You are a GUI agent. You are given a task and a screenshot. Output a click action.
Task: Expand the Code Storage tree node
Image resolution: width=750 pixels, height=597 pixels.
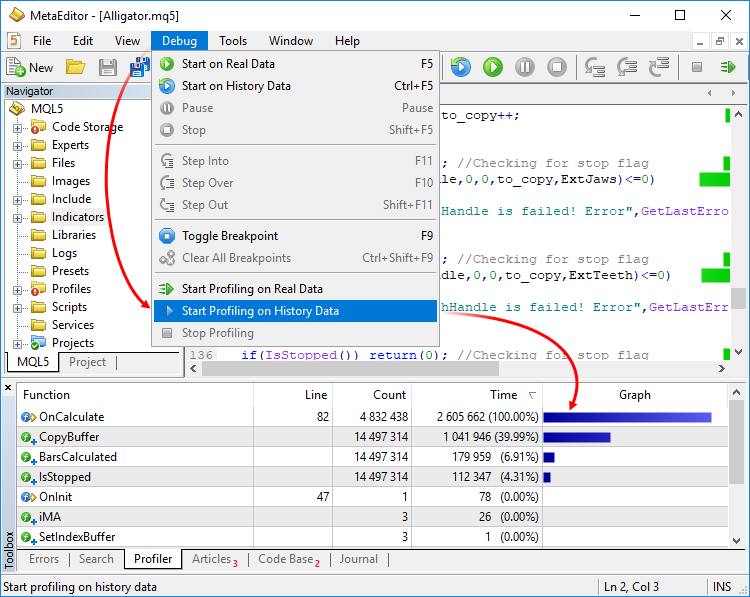(17, 128)
